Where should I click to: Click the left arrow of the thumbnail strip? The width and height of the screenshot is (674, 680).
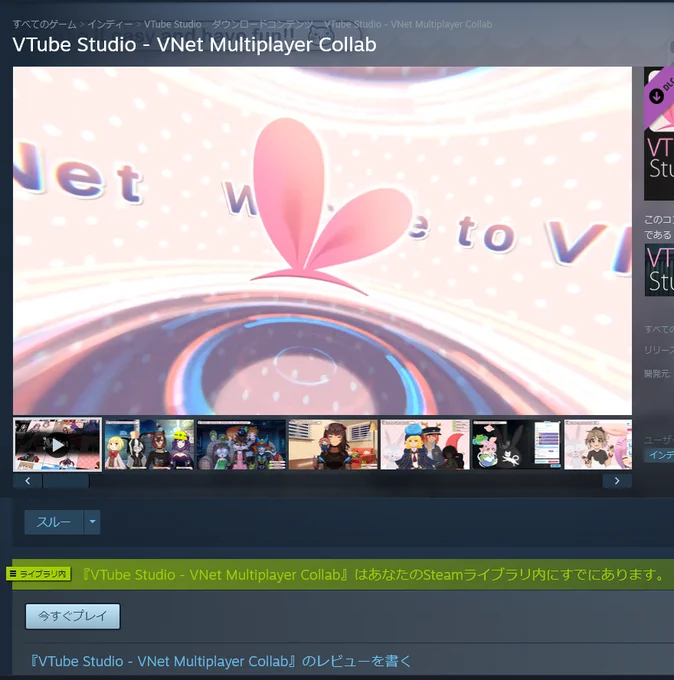(27, 481)
